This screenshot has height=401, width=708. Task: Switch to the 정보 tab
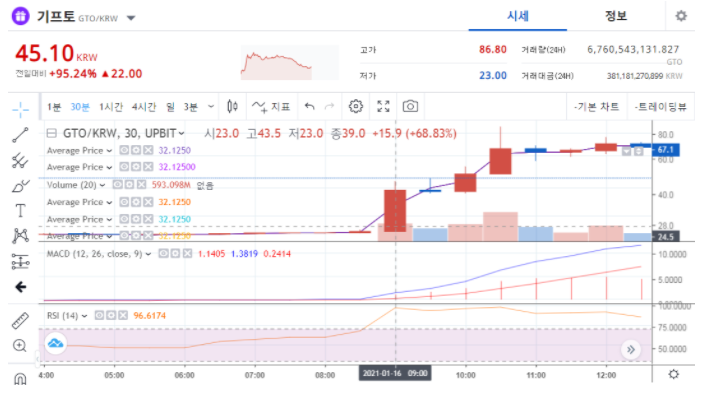616,16
